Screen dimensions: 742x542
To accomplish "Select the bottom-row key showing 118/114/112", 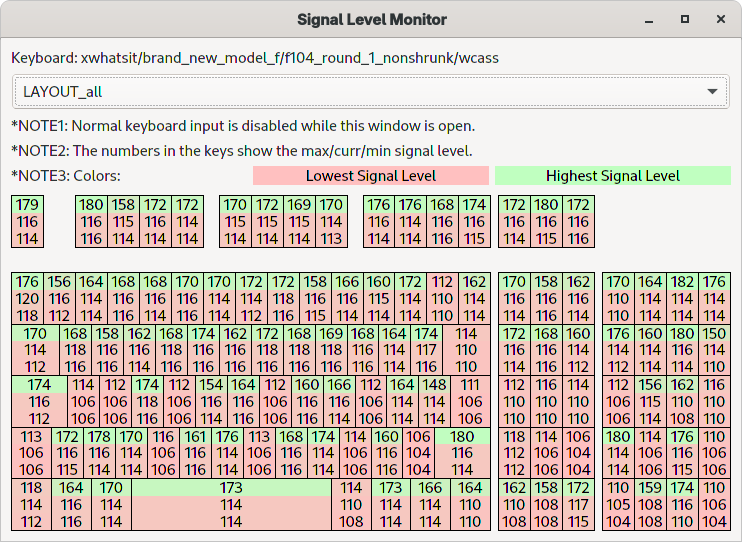I will (31, 505).
